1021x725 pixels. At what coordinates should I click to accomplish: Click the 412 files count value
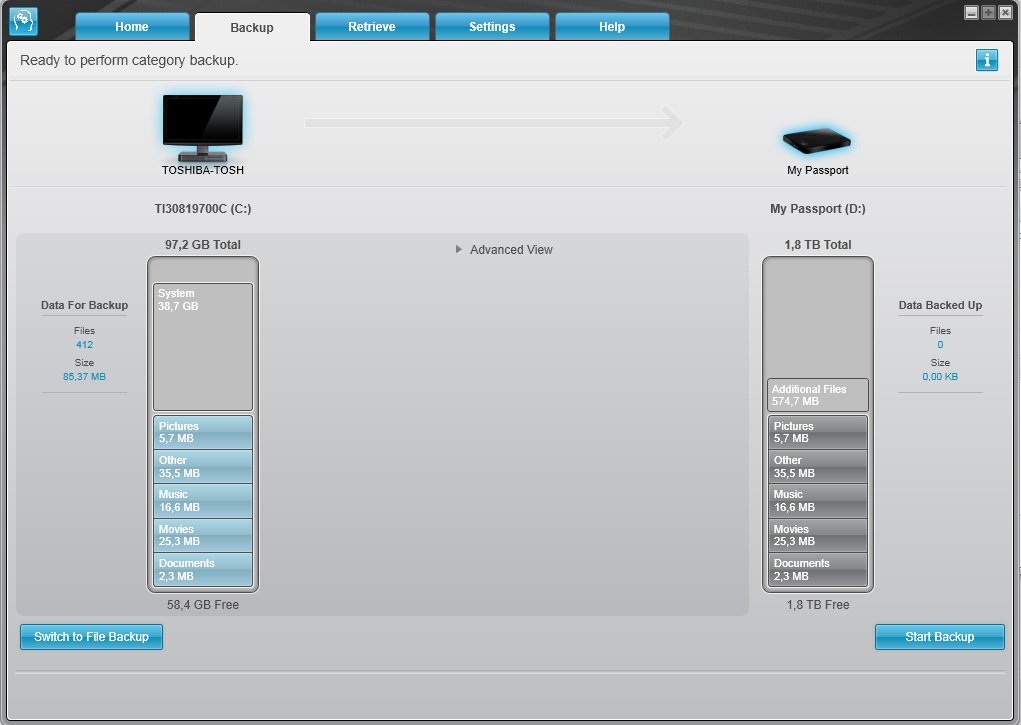pyautogui.click(x=84, y=345)
